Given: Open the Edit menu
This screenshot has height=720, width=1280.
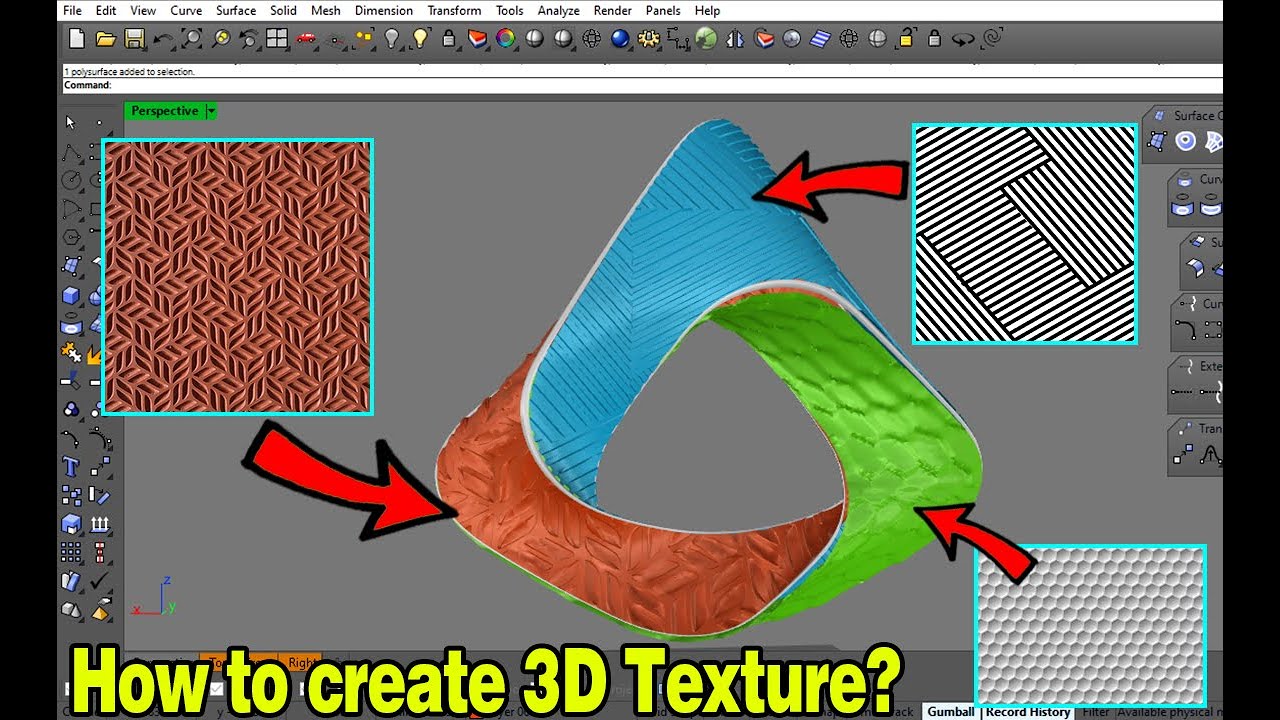Looking at the screenshot, I should point(106,10).
